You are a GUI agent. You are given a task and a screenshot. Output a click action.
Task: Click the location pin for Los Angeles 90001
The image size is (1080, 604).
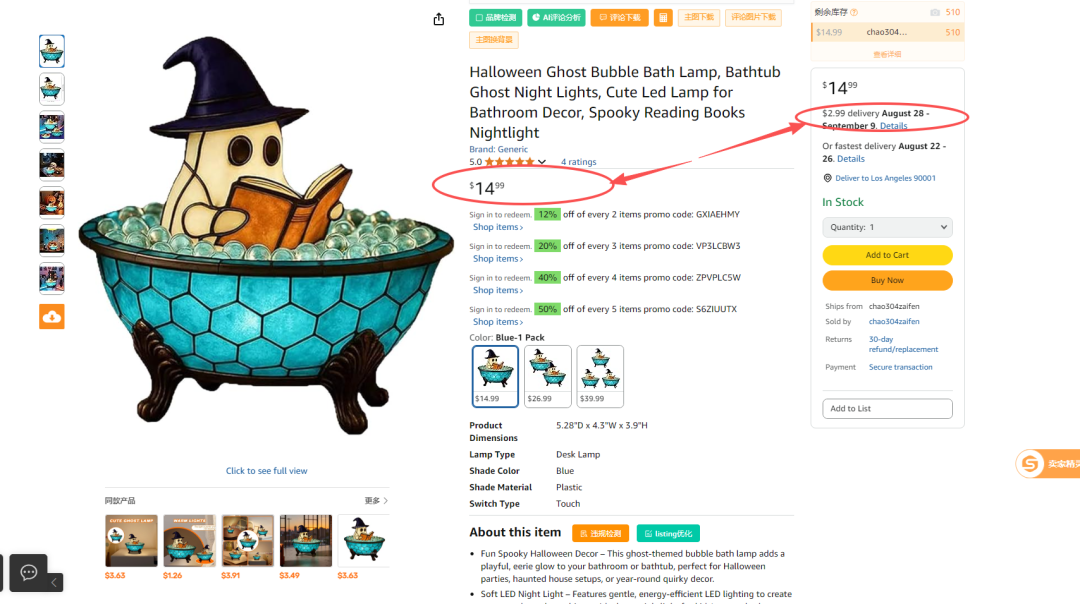point(827,178)
